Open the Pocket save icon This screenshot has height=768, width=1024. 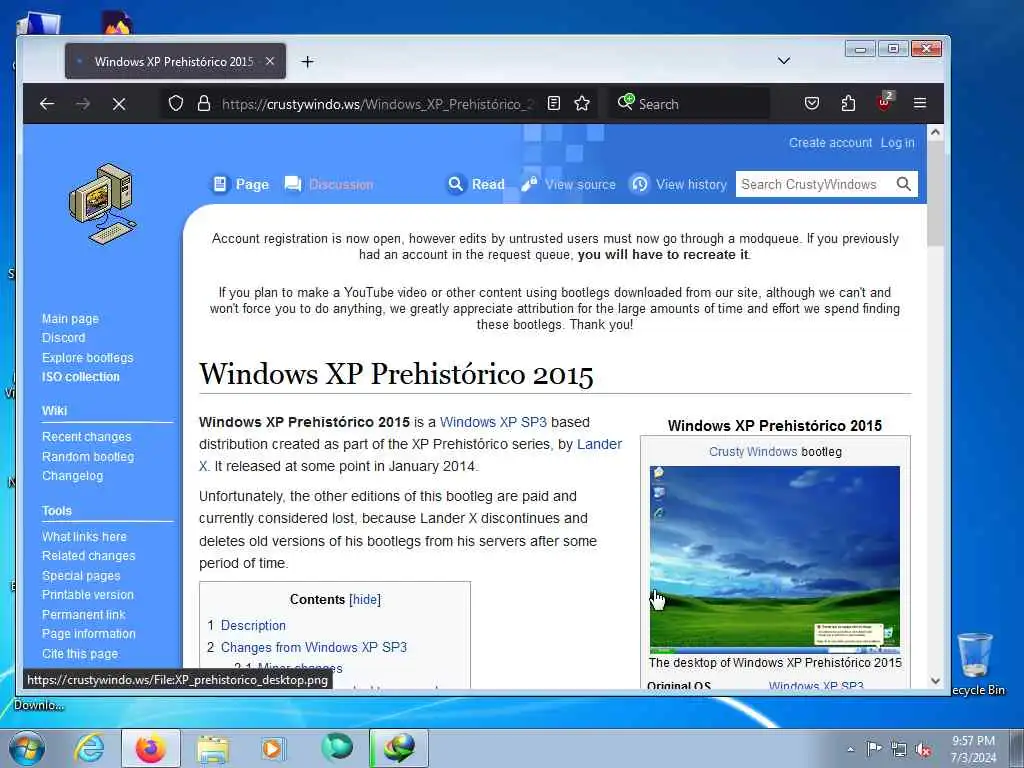(812, 103)
